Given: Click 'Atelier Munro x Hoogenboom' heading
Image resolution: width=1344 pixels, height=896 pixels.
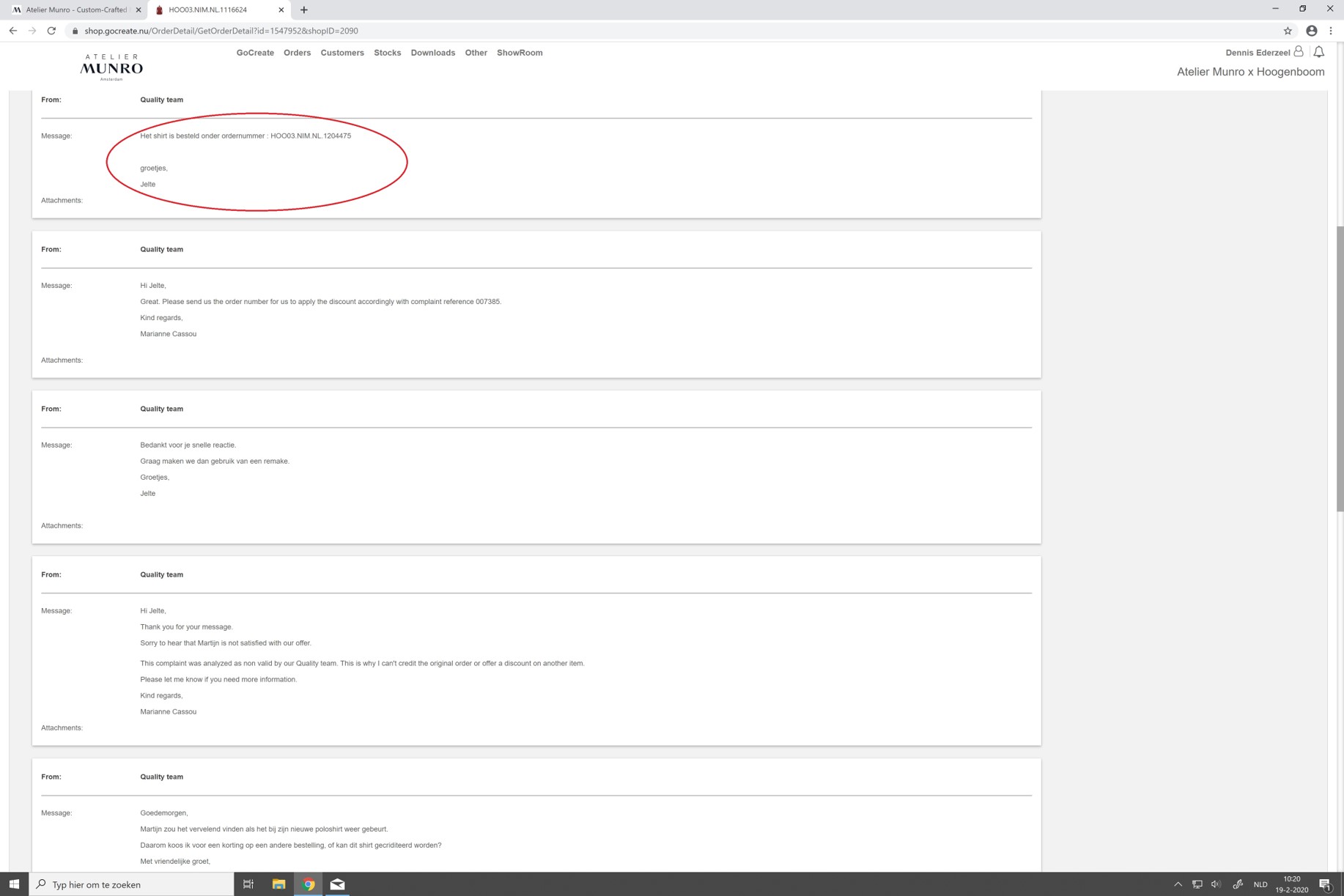Looking at the screenshot, I should pyautogui.click(x=1250, y=72).
